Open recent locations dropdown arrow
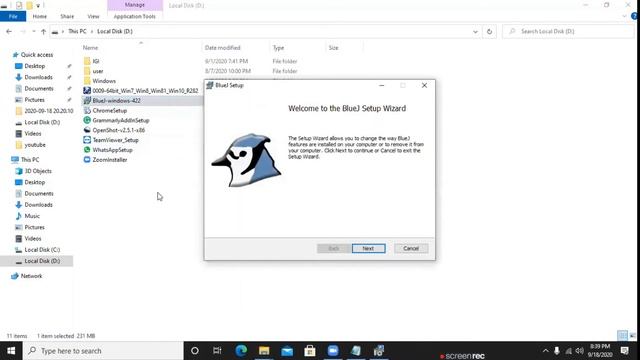This screenshot has width=640, height=360. 33,31
